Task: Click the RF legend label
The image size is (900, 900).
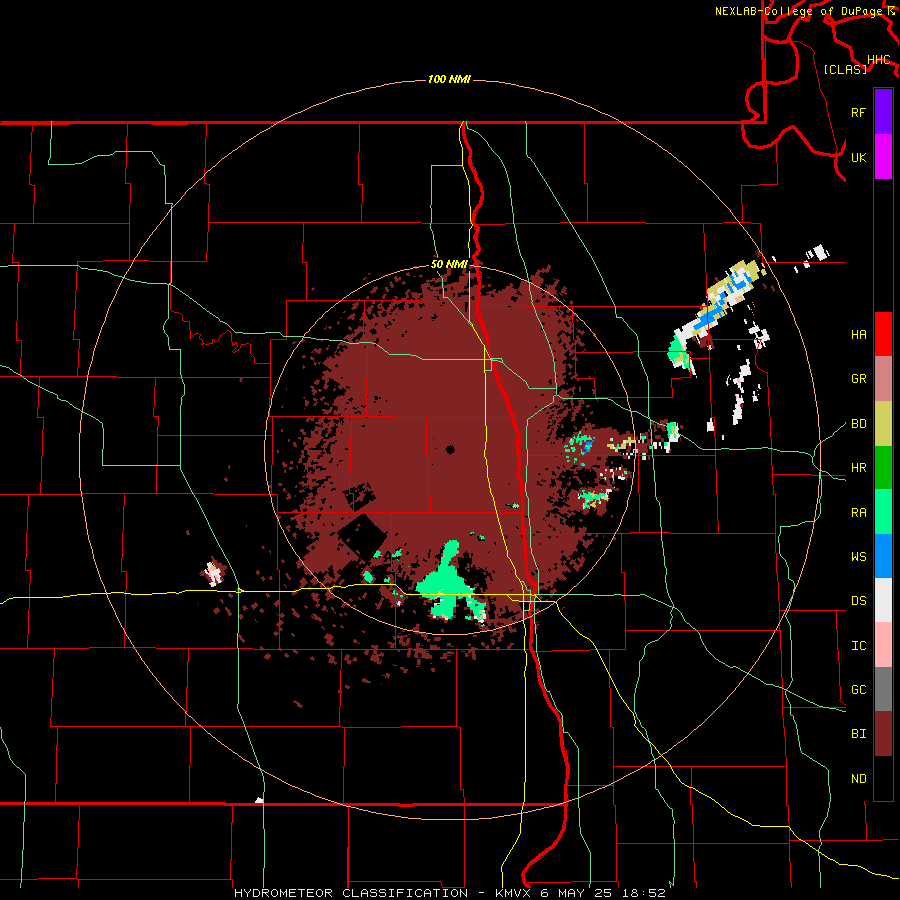Action: pyautogui.click(x=858, y=112)
